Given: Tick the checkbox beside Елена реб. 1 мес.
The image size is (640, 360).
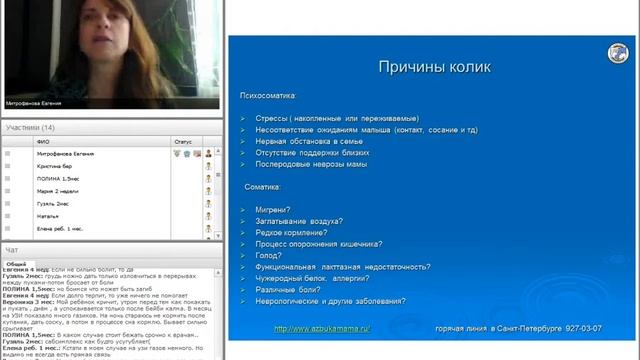Looking at the screenshot, I should click(7, 229).
